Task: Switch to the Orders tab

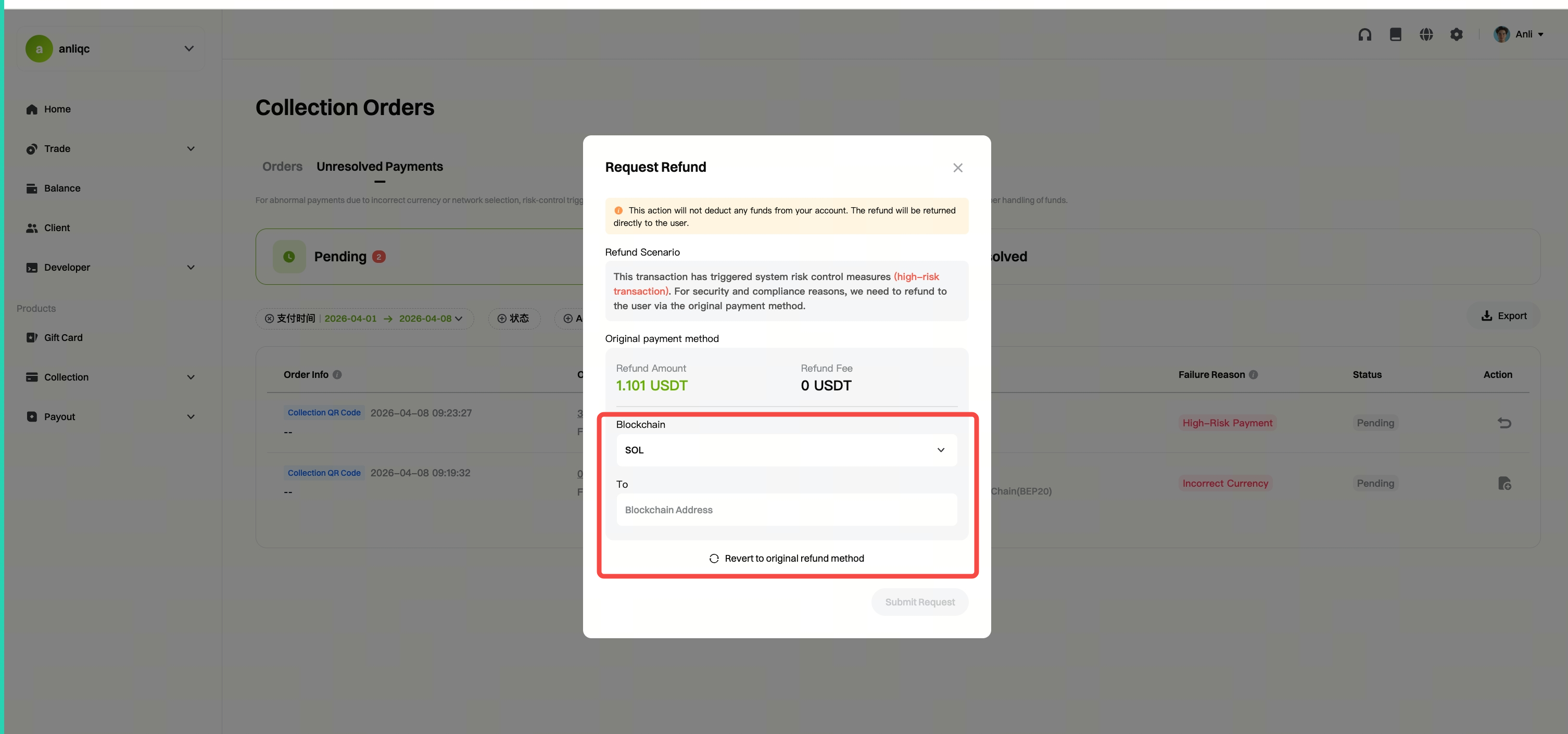Action: click(x=282, y=167)
